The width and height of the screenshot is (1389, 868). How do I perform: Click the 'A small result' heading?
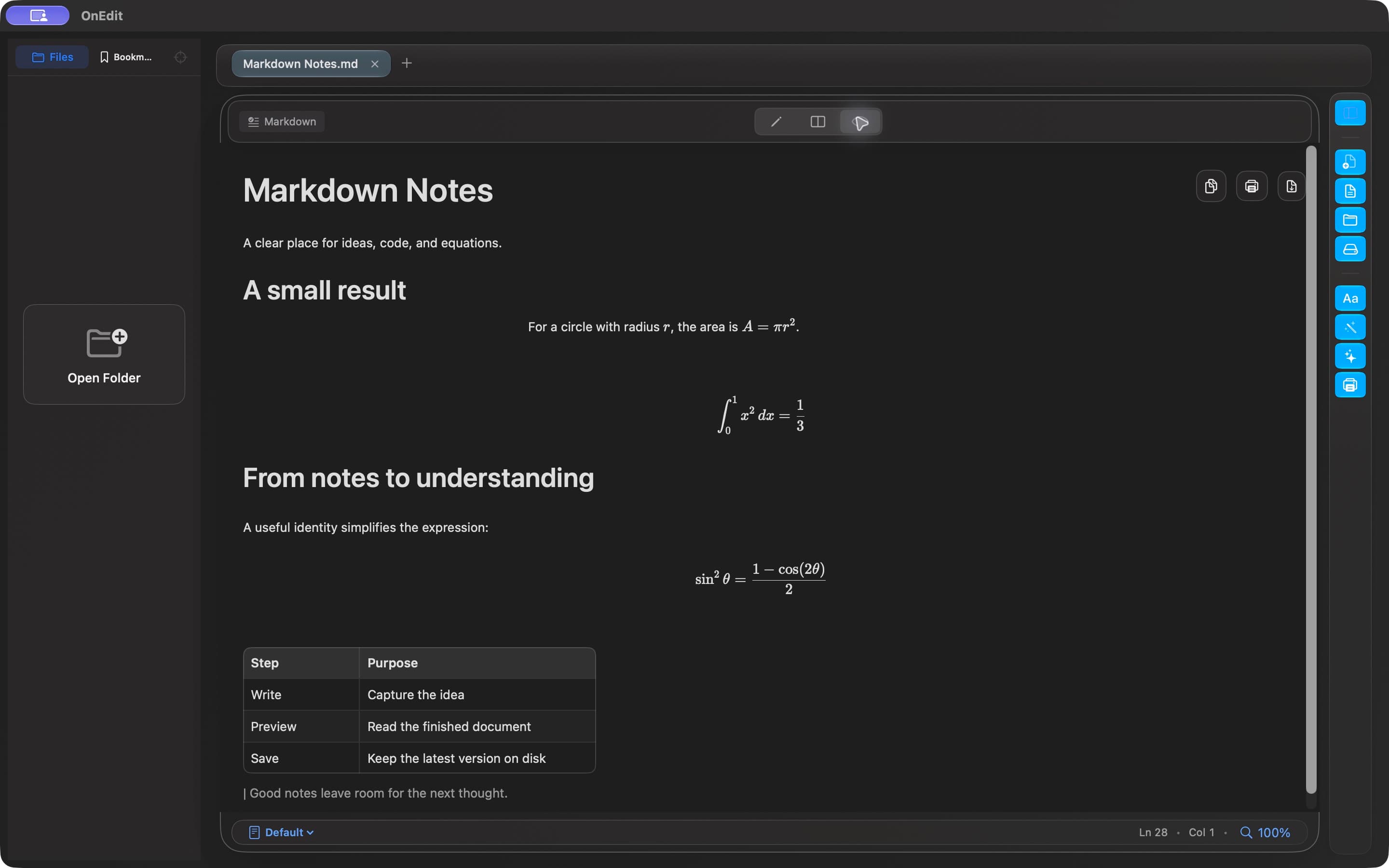(324, 290)
